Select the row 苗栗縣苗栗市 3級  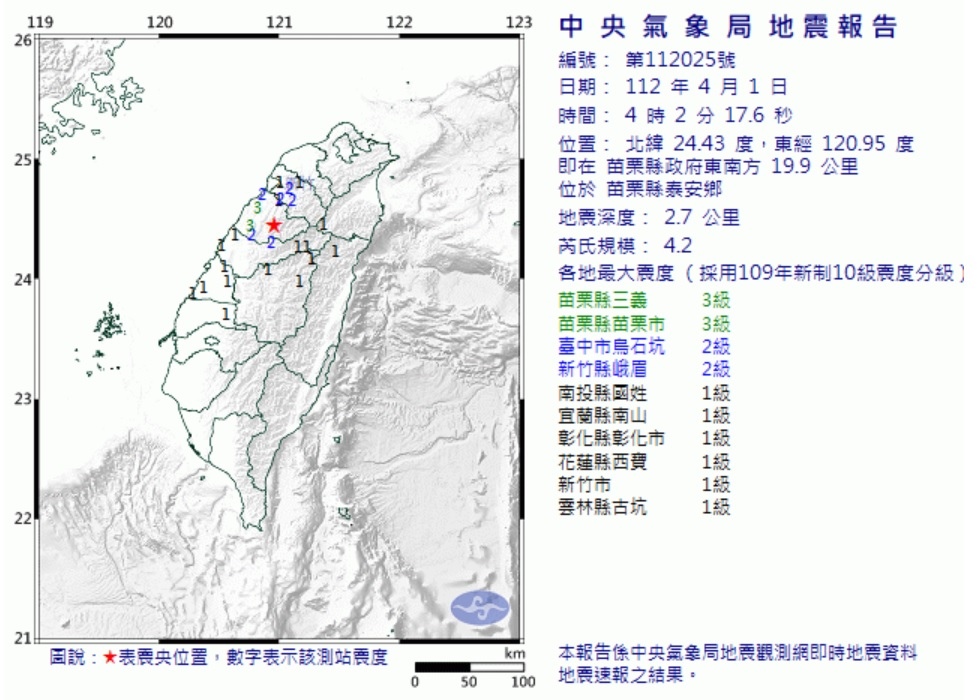click(x=644, y=324)
